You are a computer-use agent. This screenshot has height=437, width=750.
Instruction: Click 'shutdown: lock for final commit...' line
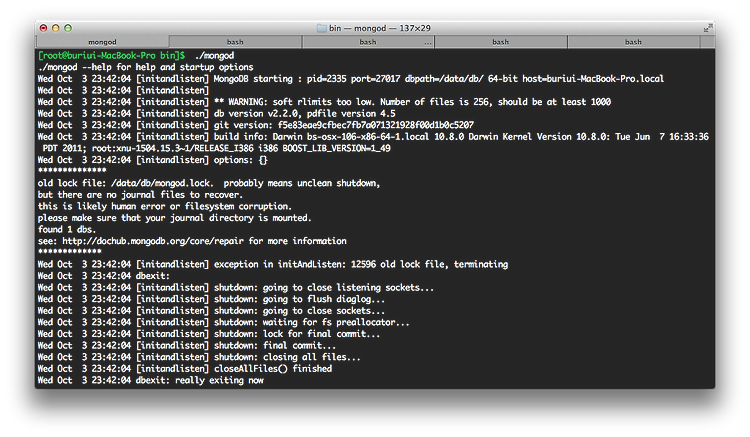tap(209, 334)
